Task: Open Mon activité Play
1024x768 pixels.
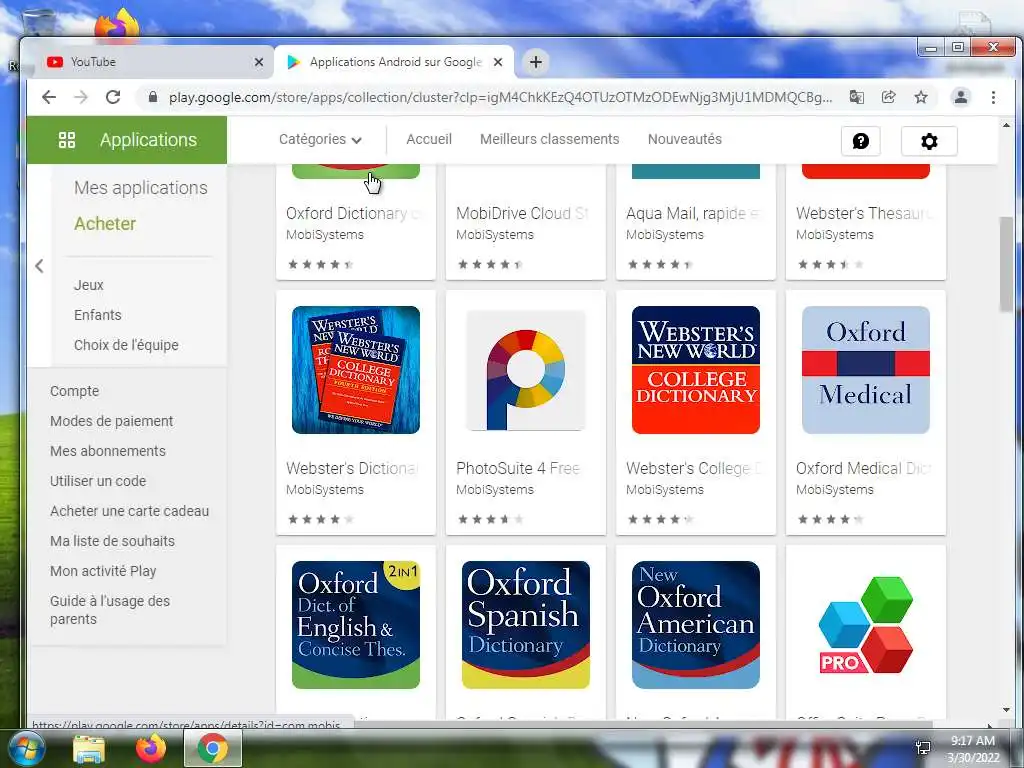Action: coord(103,571)
